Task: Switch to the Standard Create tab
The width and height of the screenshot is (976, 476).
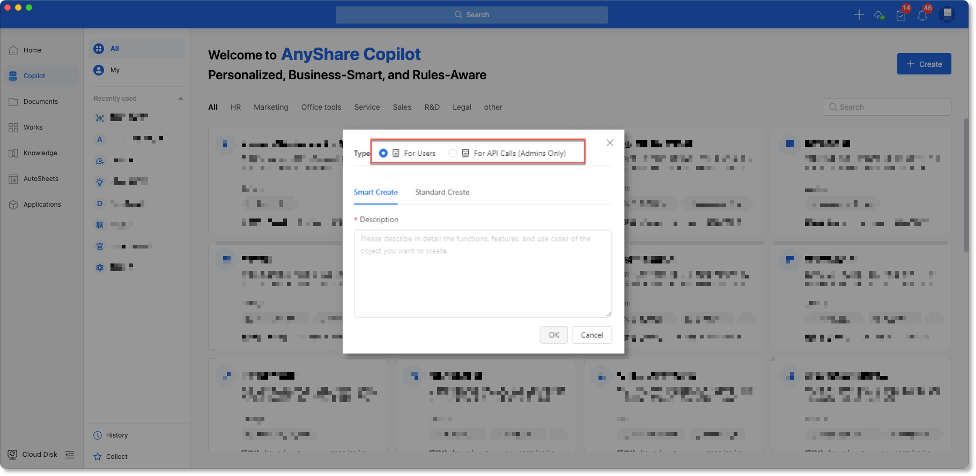Action: tap(442, 192)
